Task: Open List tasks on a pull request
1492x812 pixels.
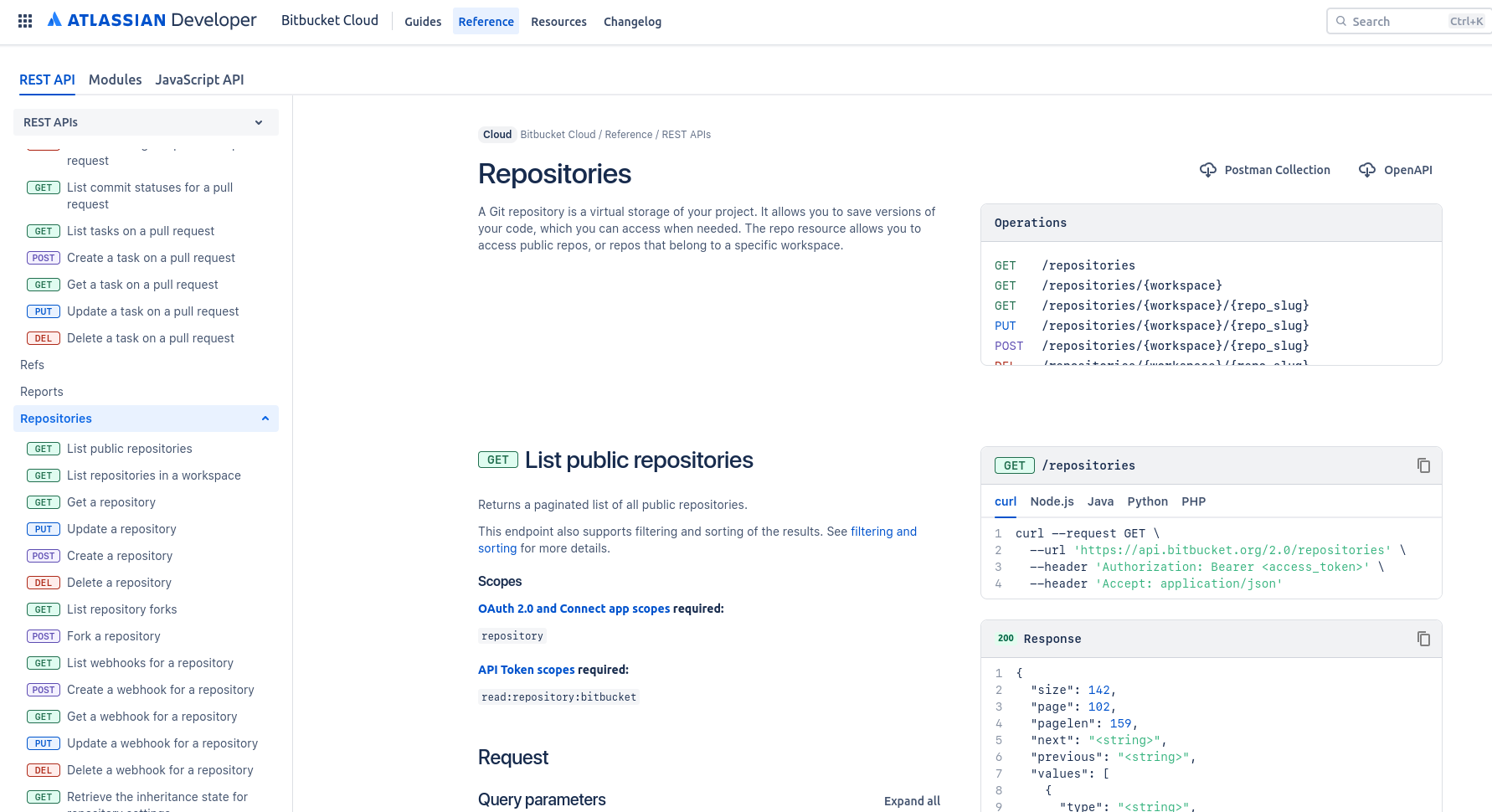Action: coord(140,231)
